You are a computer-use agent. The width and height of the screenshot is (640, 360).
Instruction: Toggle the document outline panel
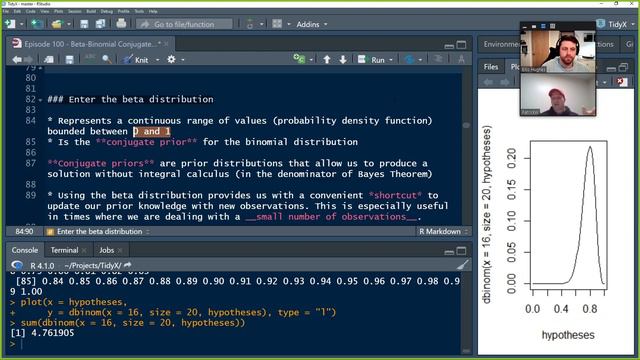click(x=438, y=59)
